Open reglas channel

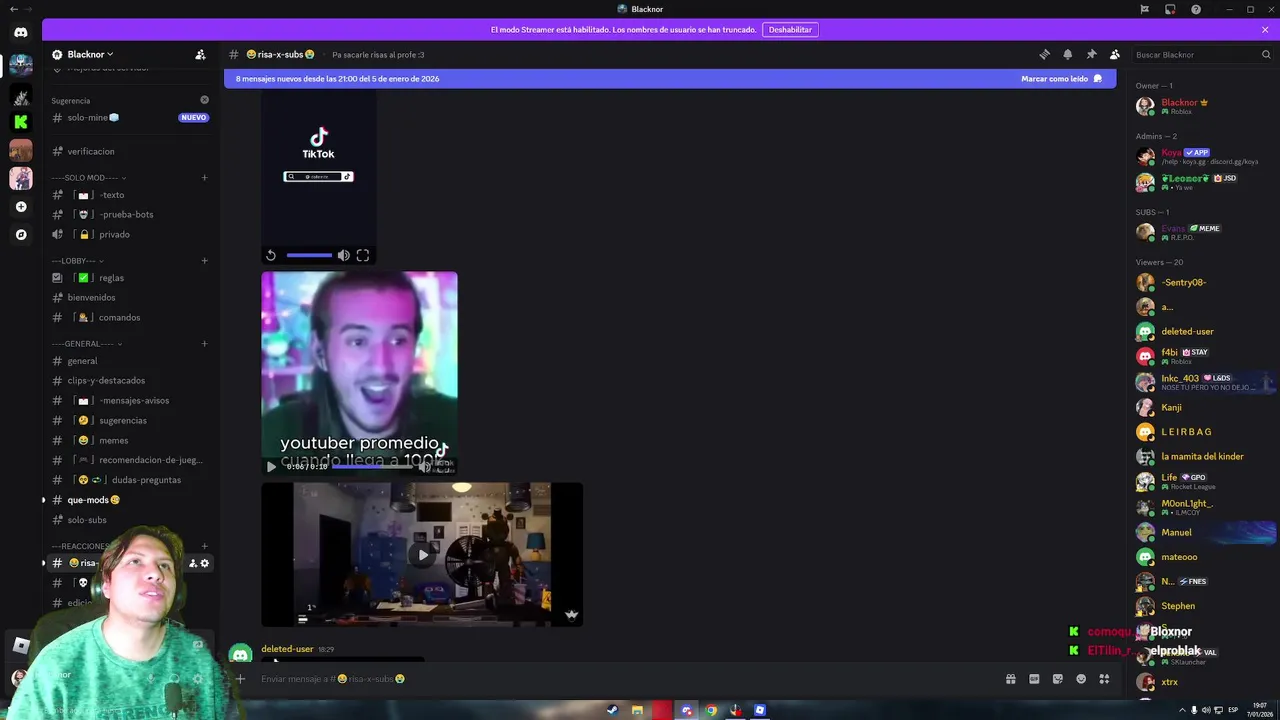pos(130,278)
